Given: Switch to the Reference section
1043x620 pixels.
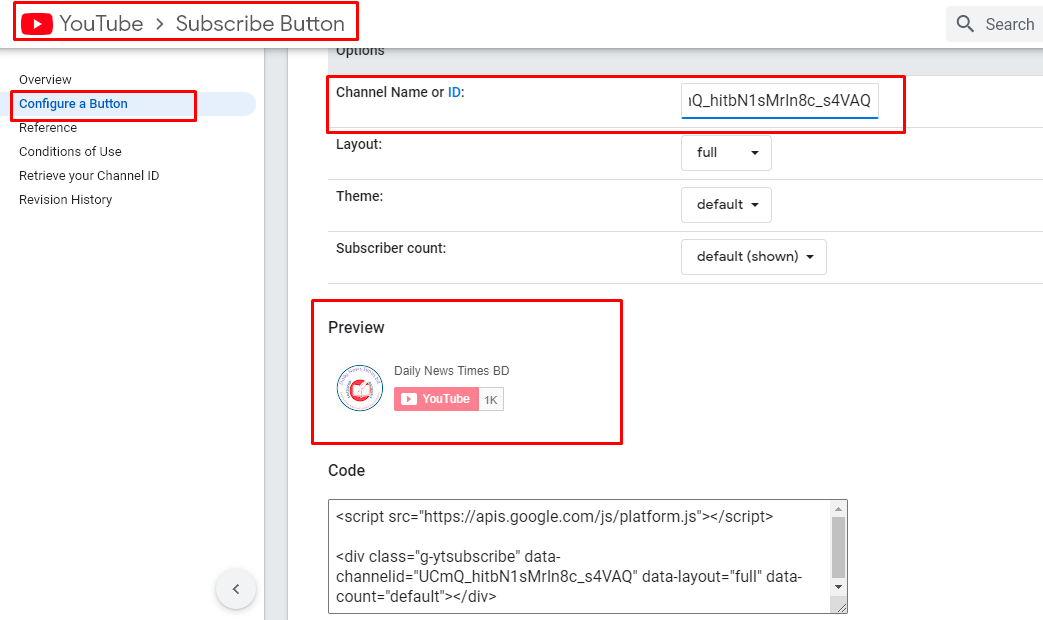Looking at the screenshot, I should tap(46, 127).
